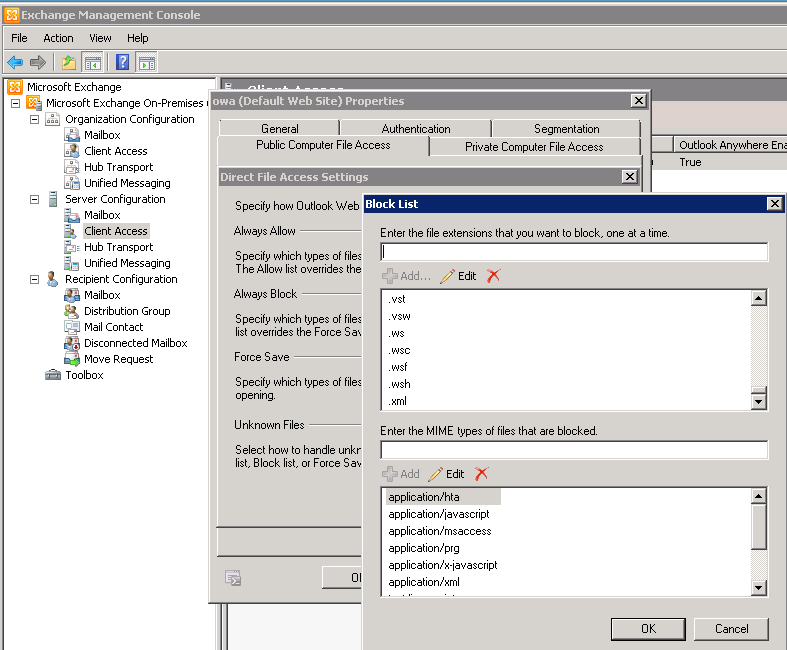This screenshot has height=650, width=787.
Task: Select application/xml in the MIME list
Action: click(x=424, y=582)
